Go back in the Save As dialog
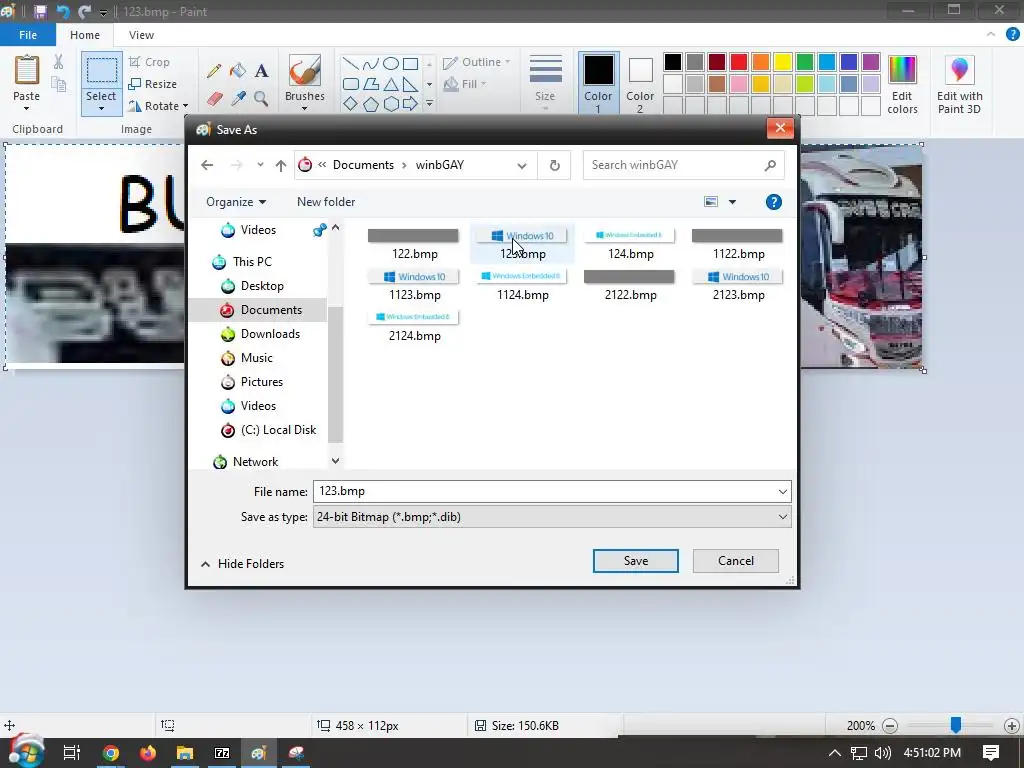Viewport: 1024px width, 768px height. pos(207,165)
